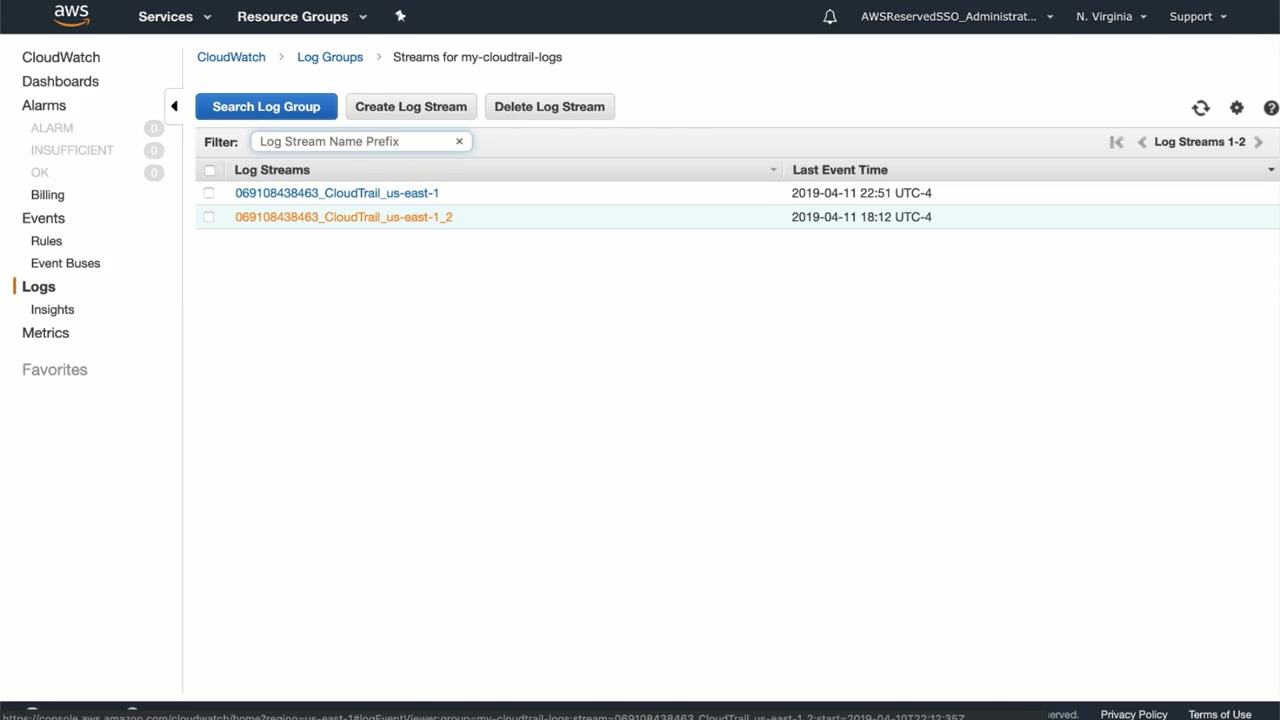Screen dimensions: 1280x720
Task: Open table settings gear
Action: coord(1237,108)
